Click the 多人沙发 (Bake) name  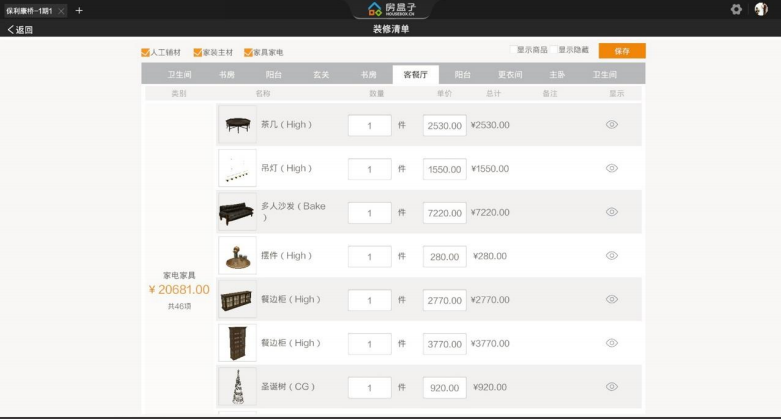point(293,211)
